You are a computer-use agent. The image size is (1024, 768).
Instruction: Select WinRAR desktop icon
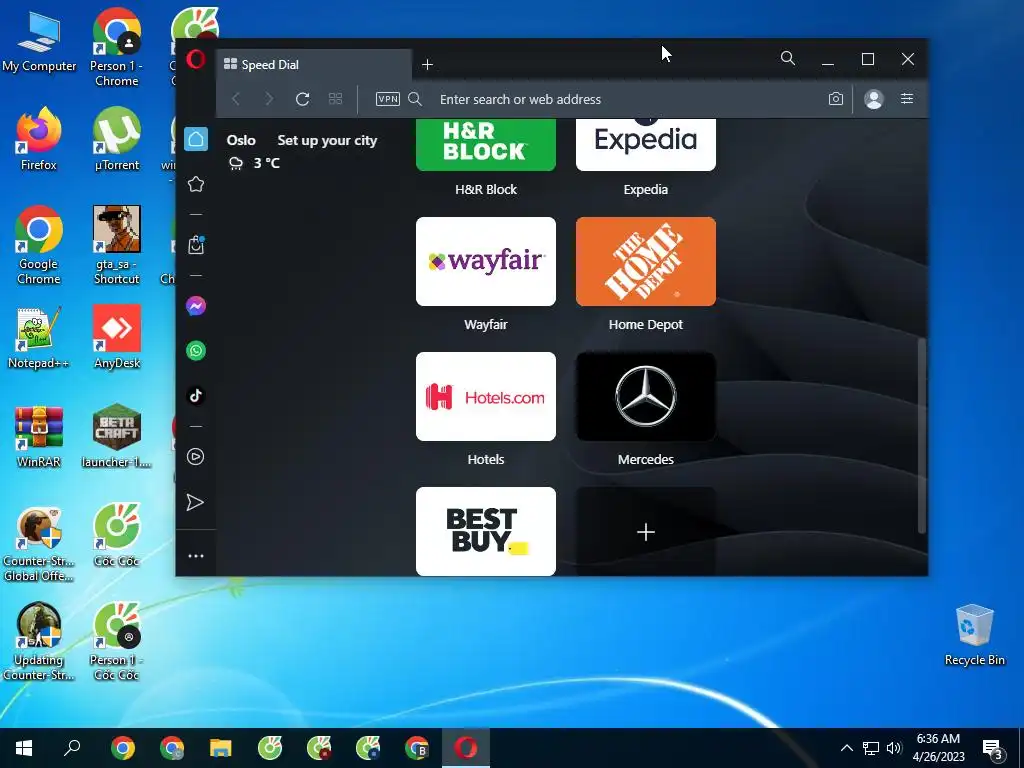pyautogui.click(x=39, y=436)
